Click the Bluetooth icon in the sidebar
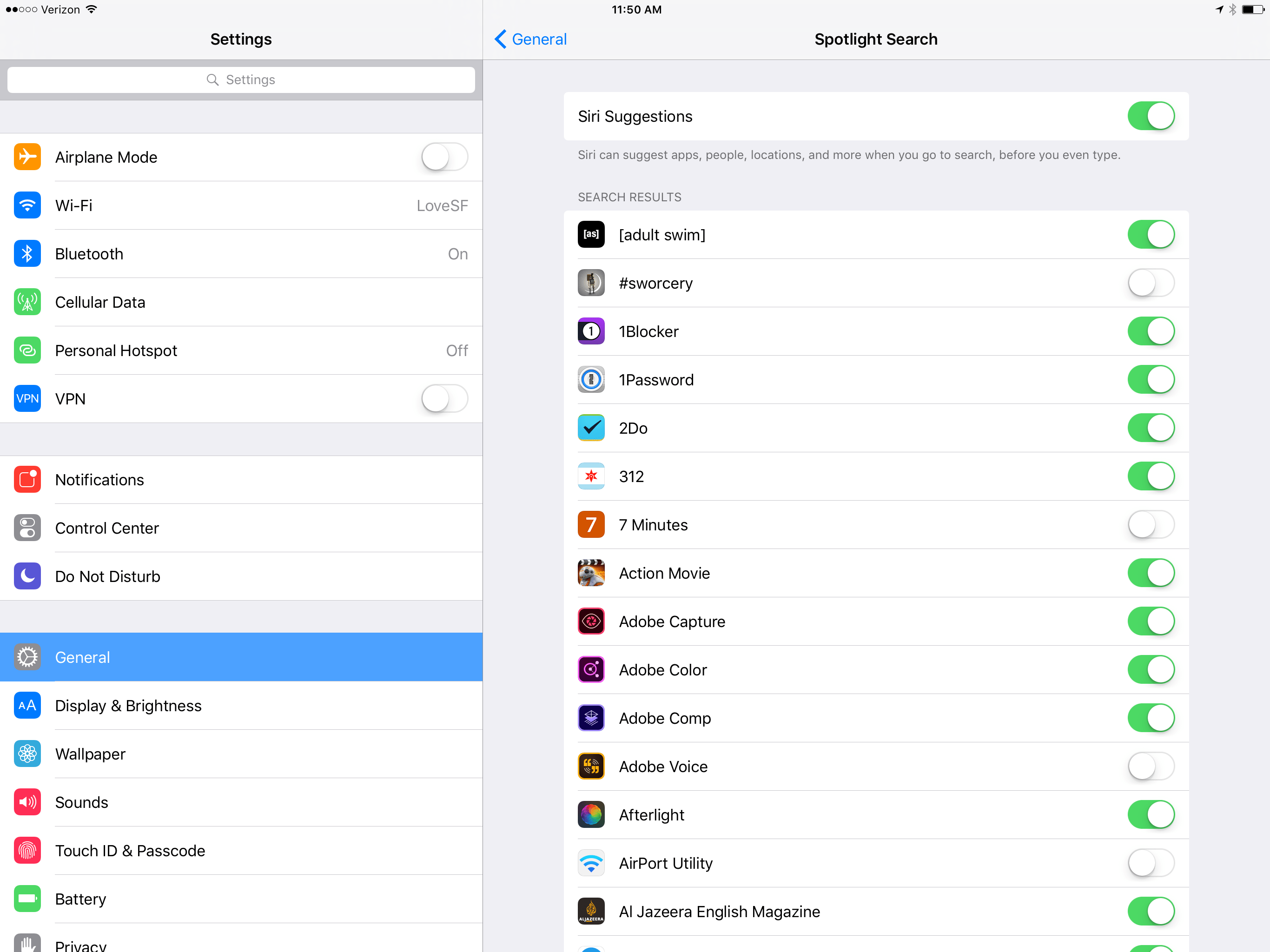 pos(27,253)
